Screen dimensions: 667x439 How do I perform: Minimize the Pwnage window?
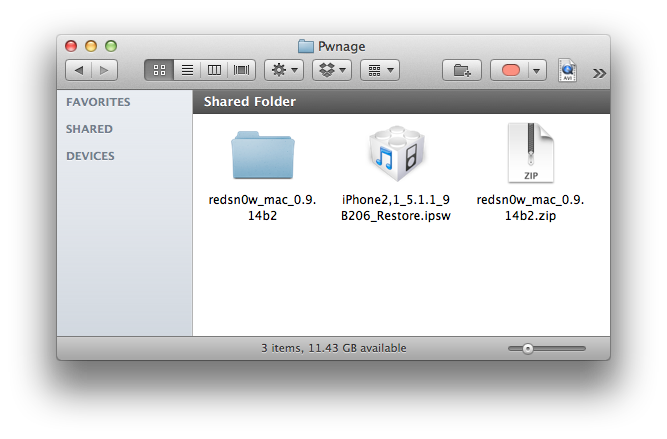tap(91, 46)
